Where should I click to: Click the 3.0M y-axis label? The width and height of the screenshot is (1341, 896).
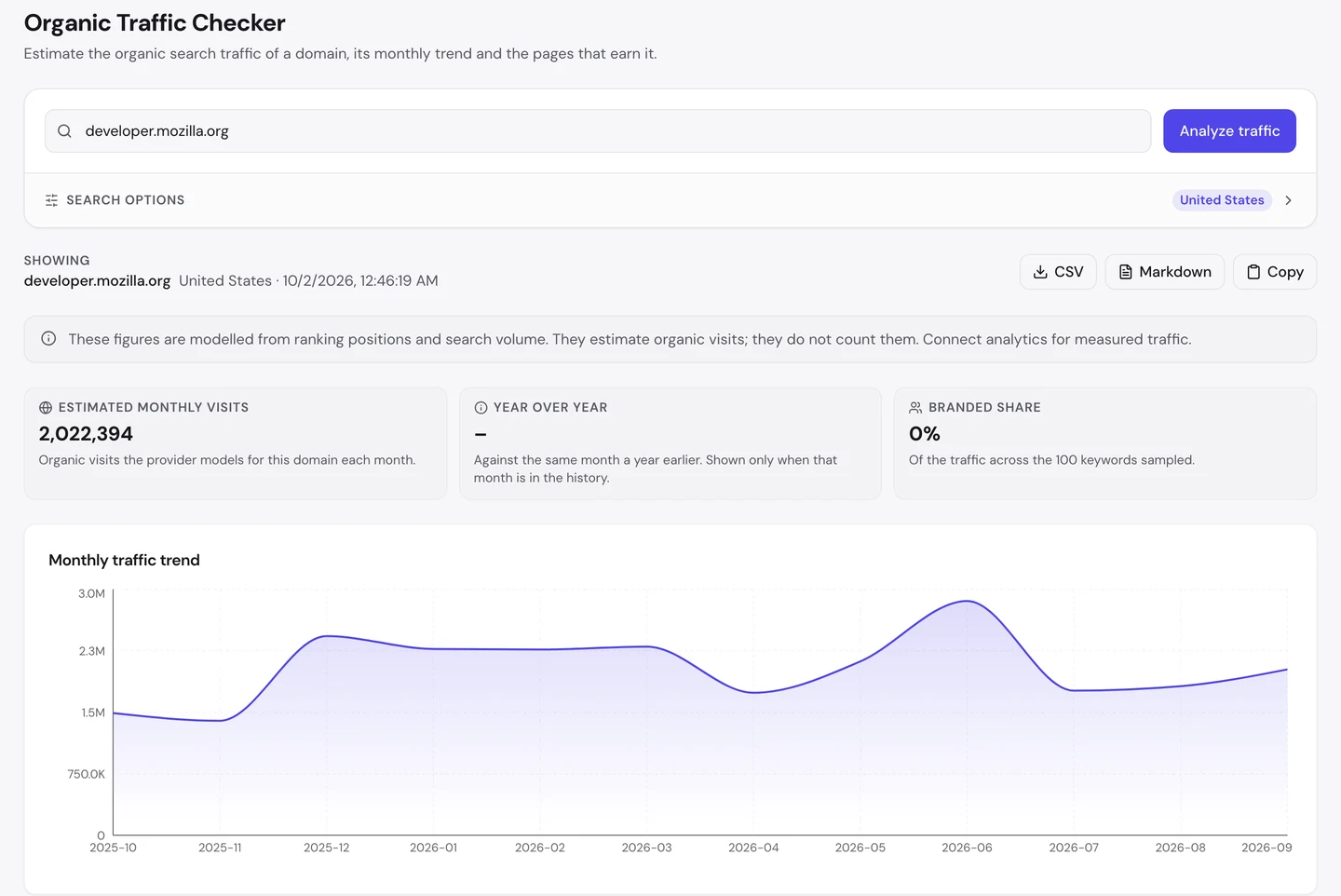point(91,593)
